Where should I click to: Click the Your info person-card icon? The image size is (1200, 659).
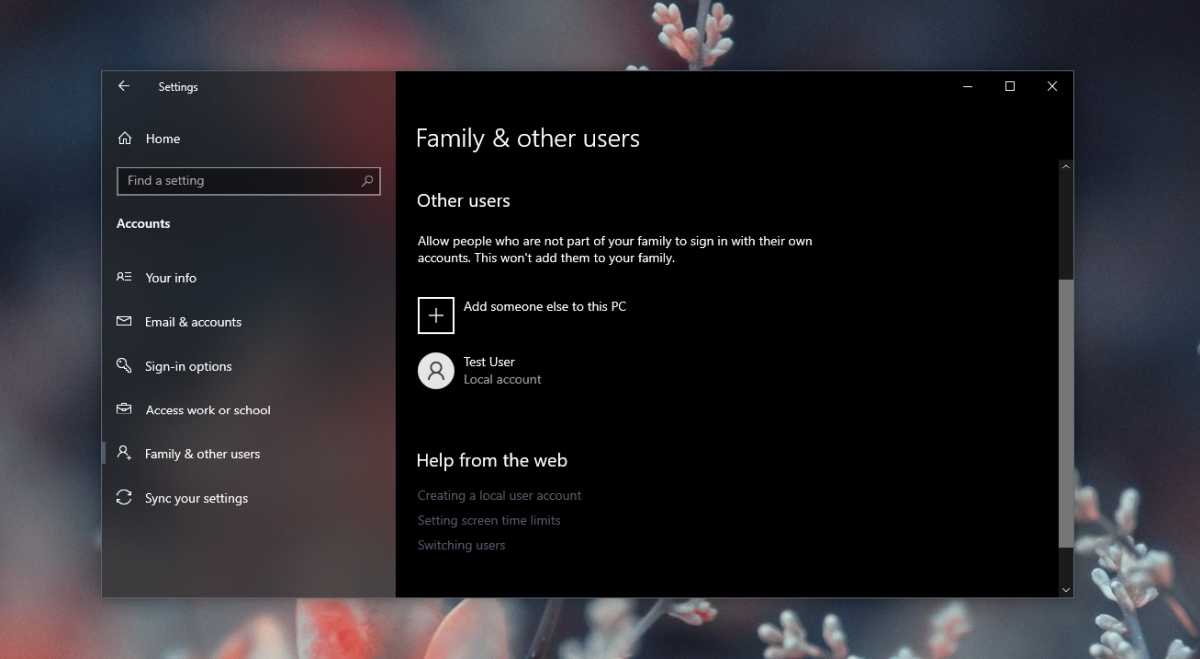(x=124, y=277)
